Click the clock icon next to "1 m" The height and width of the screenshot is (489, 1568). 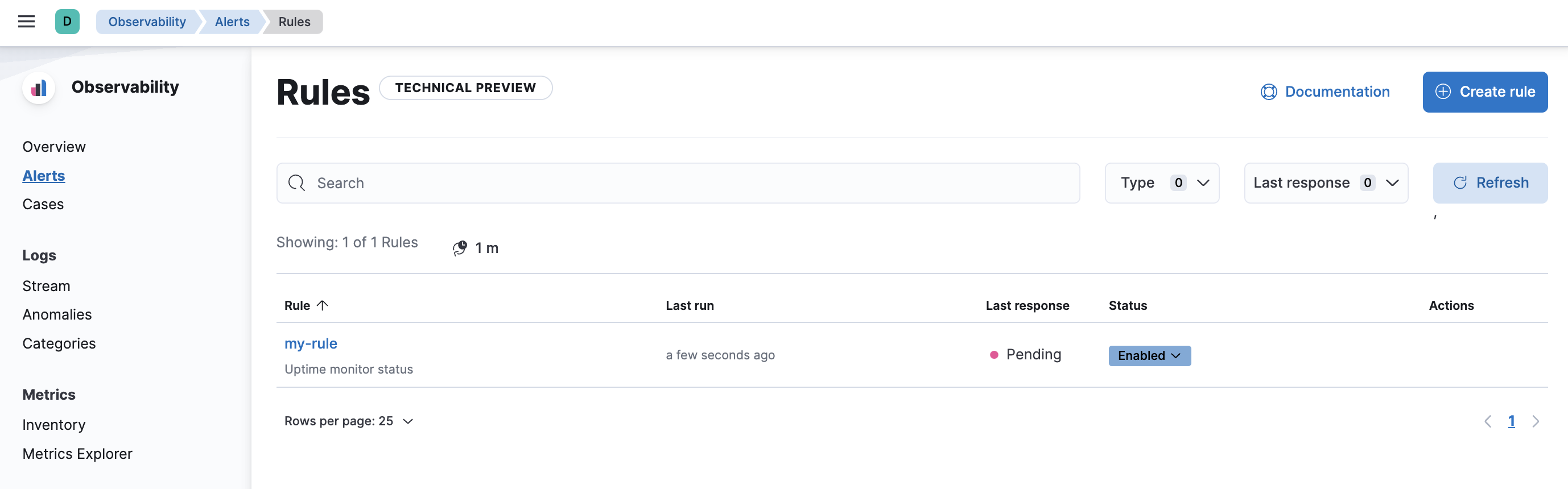point(460,247)
